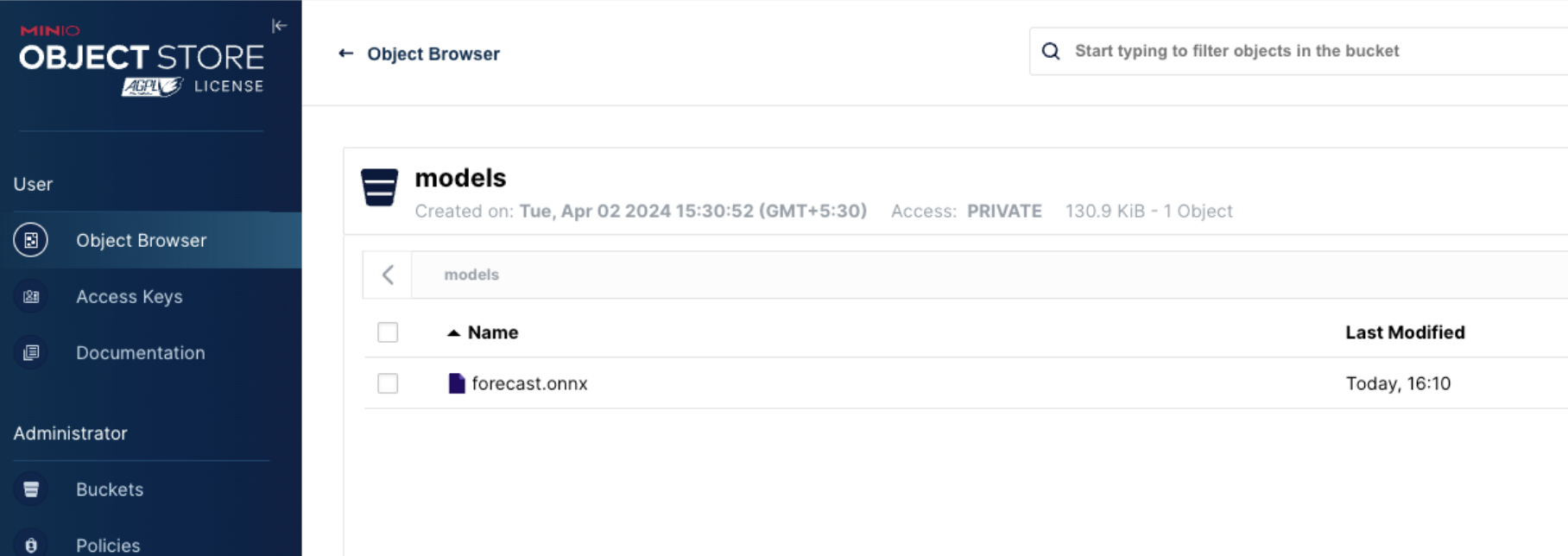This screenshot has width=1568, height=556.
Task: Click the Object Browser sidebar icon
Action: 31,240
